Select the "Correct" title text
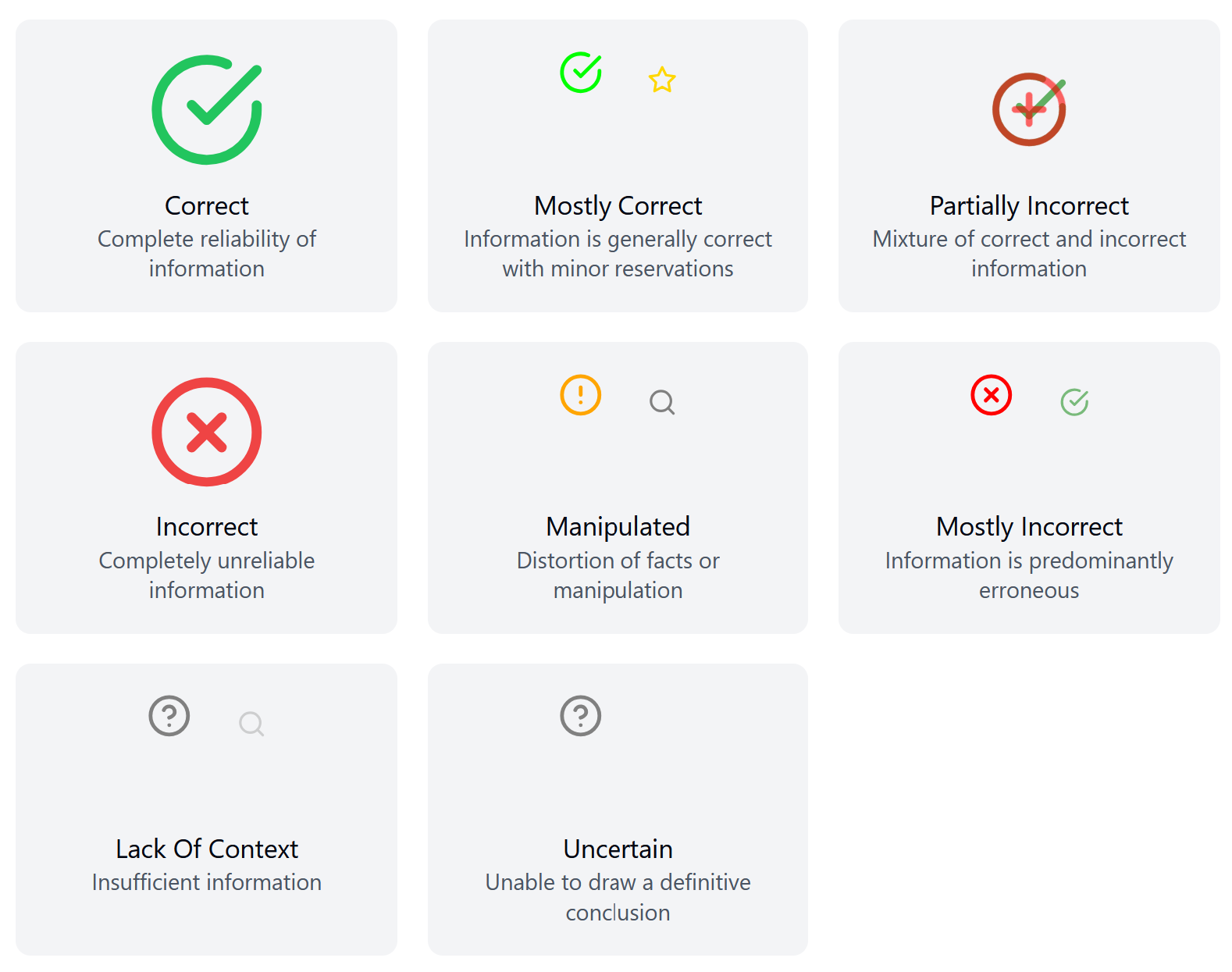 coord(207,206)
